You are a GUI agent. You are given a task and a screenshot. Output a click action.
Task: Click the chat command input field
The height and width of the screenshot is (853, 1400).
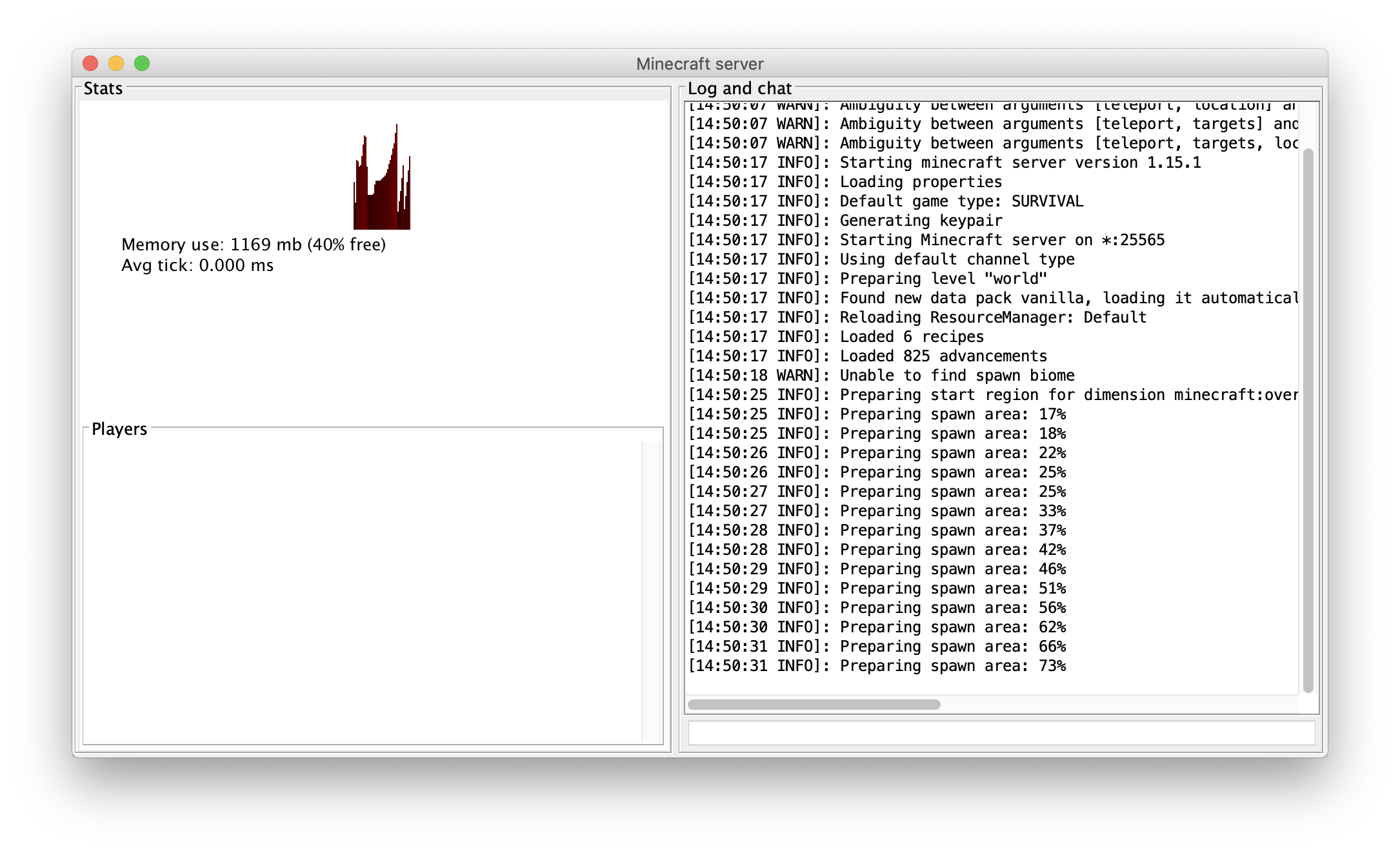tap(1001, 733)
